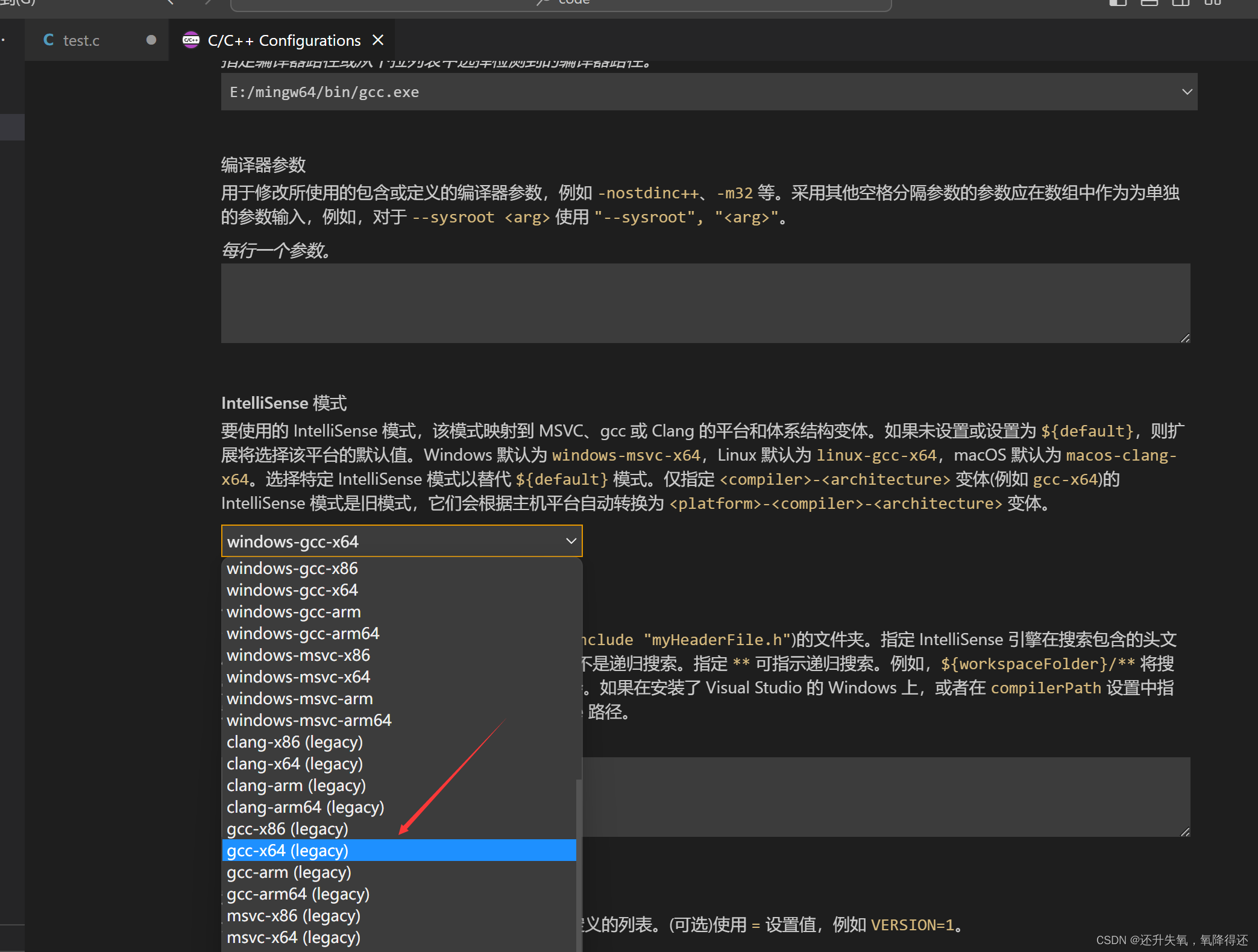Click the C file icon on test.c tab
This screenshot has width=1258, height=952.
pyautogui.click(x=49, y=40)
